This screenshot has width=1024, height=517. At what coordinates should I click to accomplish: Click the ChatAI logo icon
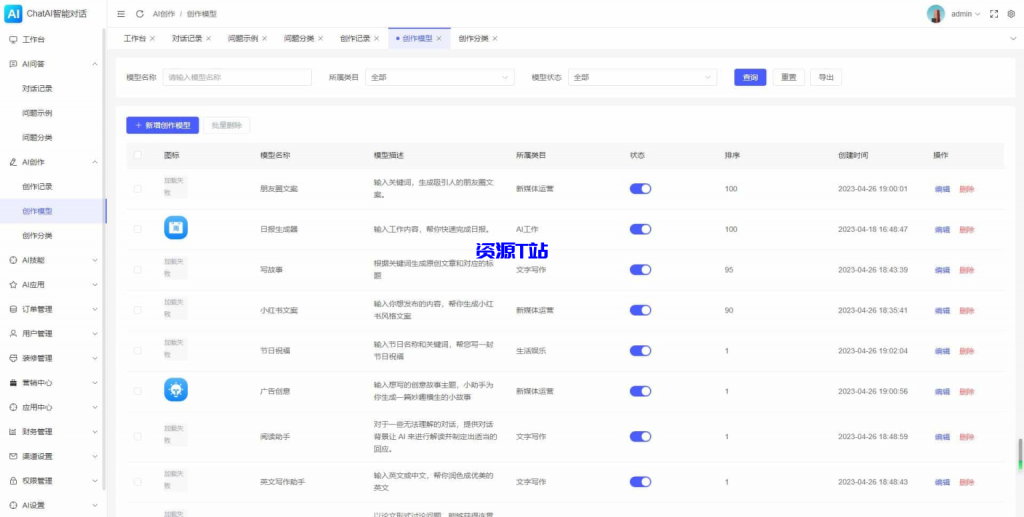point(13,14)
